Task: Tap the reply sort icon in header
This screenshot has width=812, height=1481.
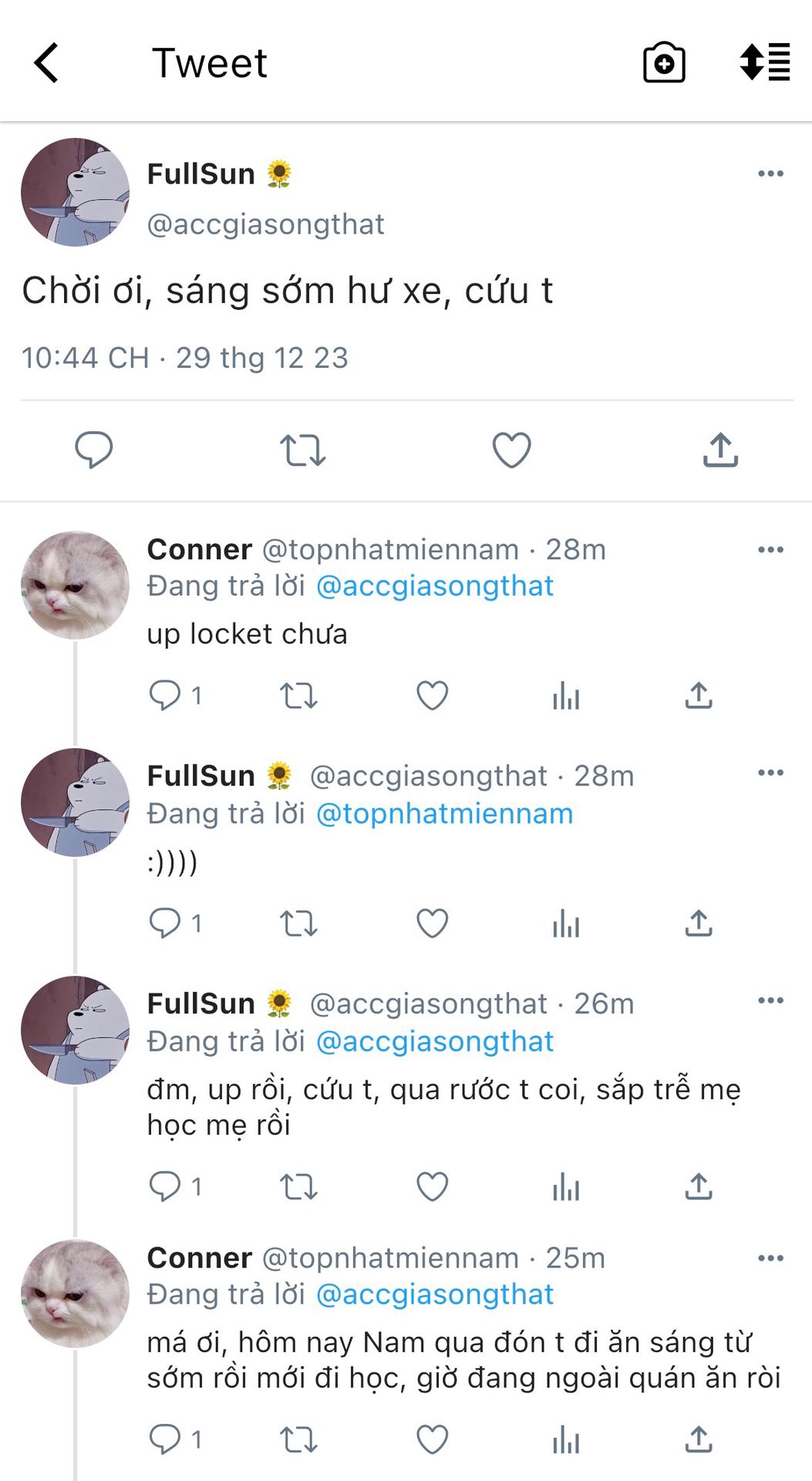Action: [764, 62]
